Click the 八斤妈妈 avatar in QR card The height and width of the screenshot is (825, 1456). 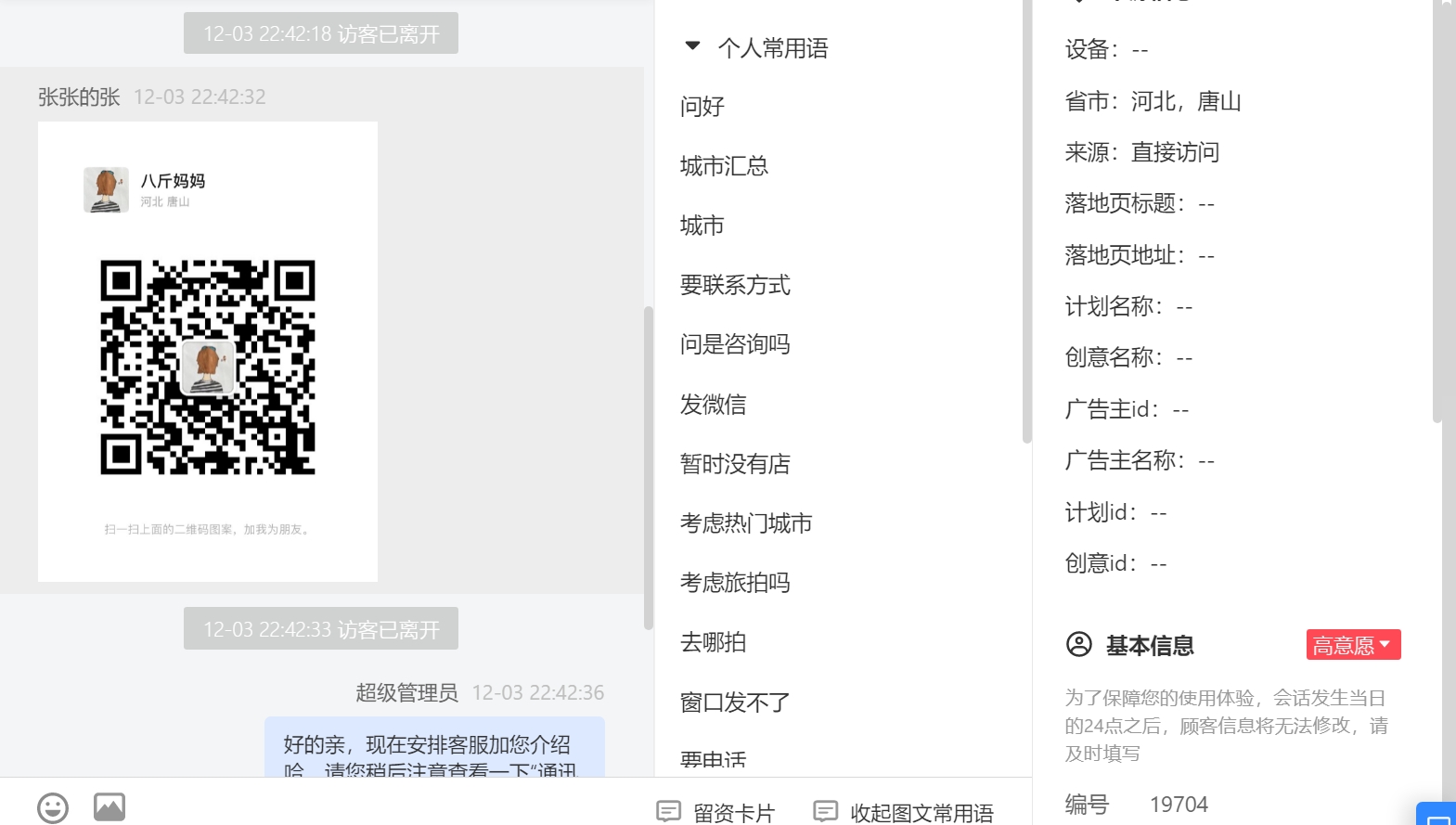tap(106, 189)
